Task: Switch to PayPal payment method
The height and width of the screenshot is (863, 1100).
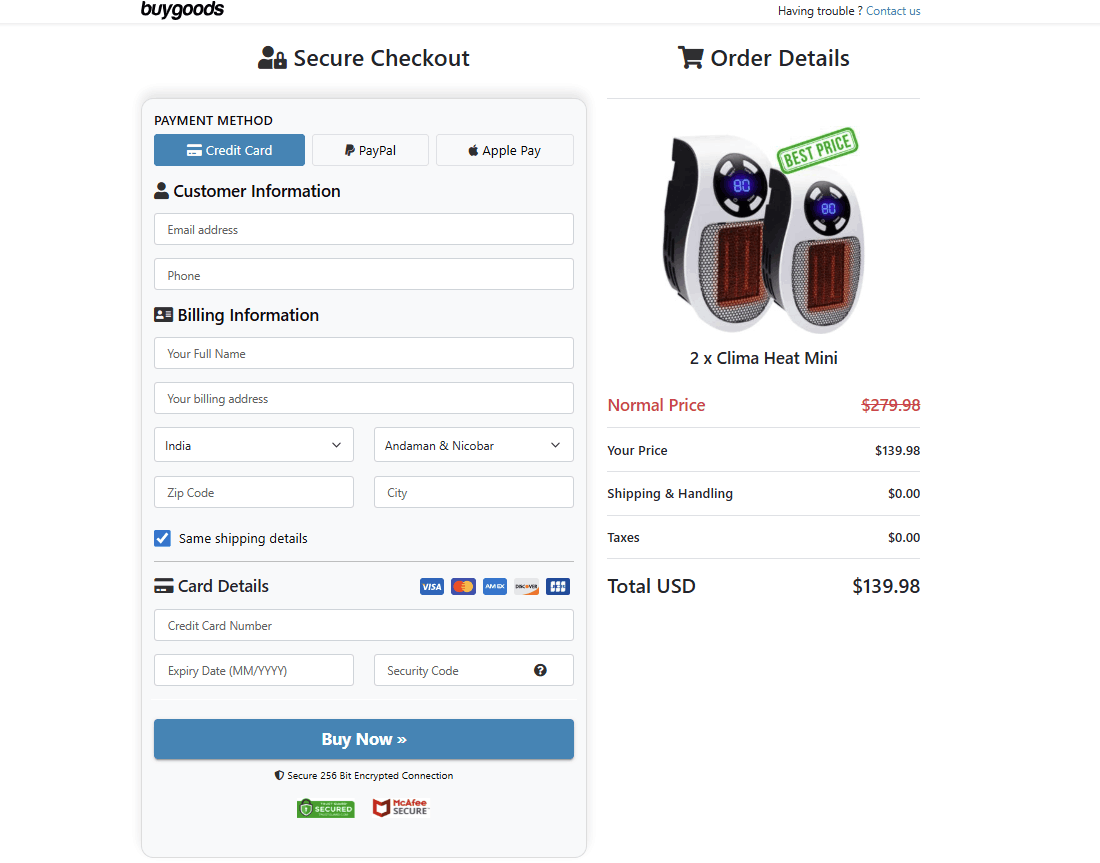Action: 370,150
